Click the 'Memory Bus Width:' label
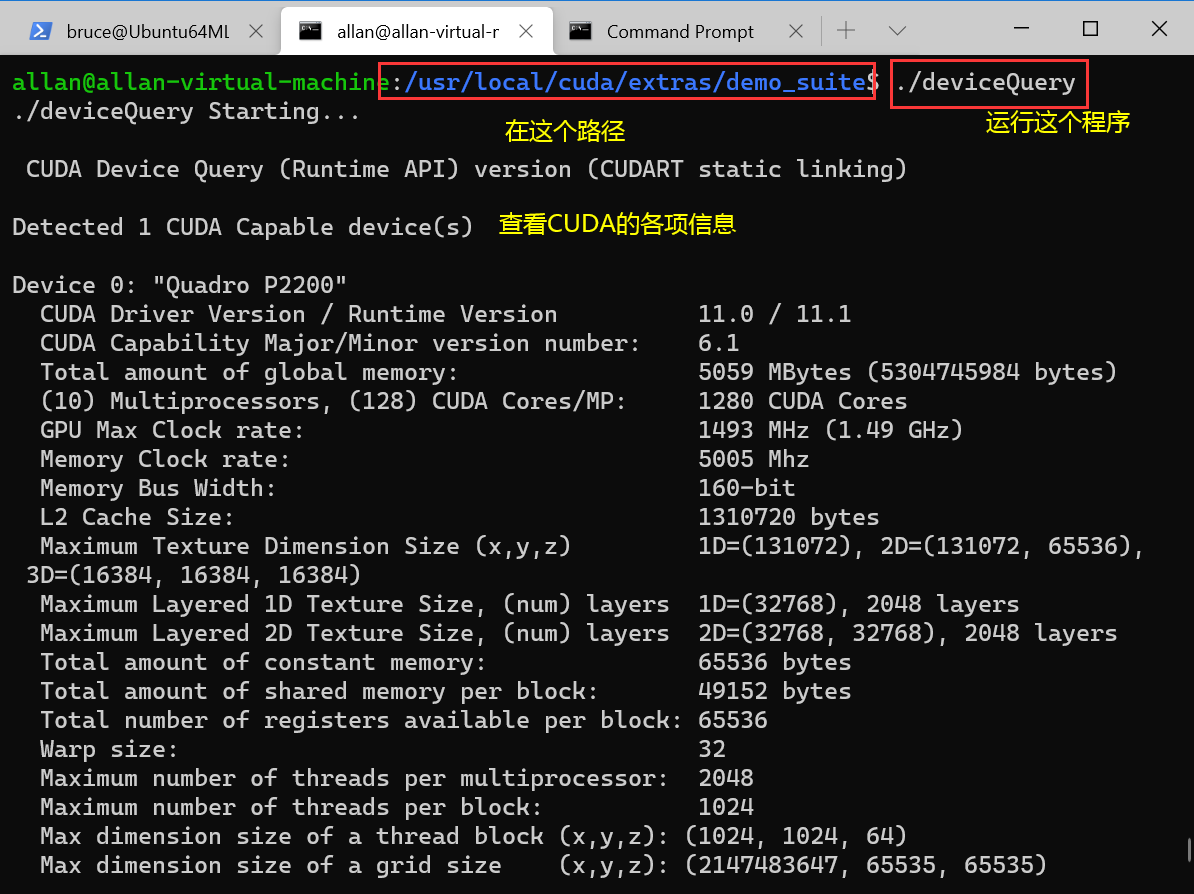Viewport: 1194px width, 894px height. tap(158, 487)
